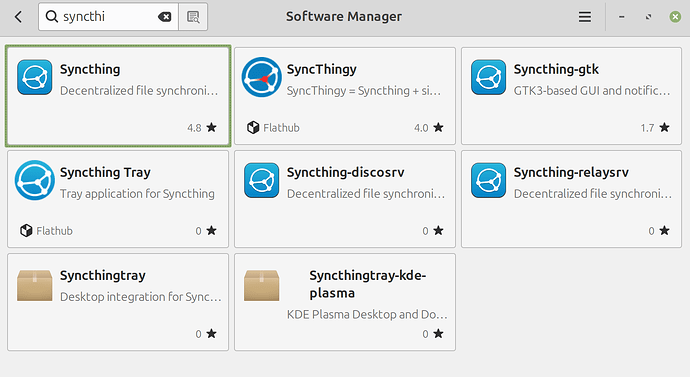
Task: Clear the search text with the backspace icon
Action: point(165,17)
